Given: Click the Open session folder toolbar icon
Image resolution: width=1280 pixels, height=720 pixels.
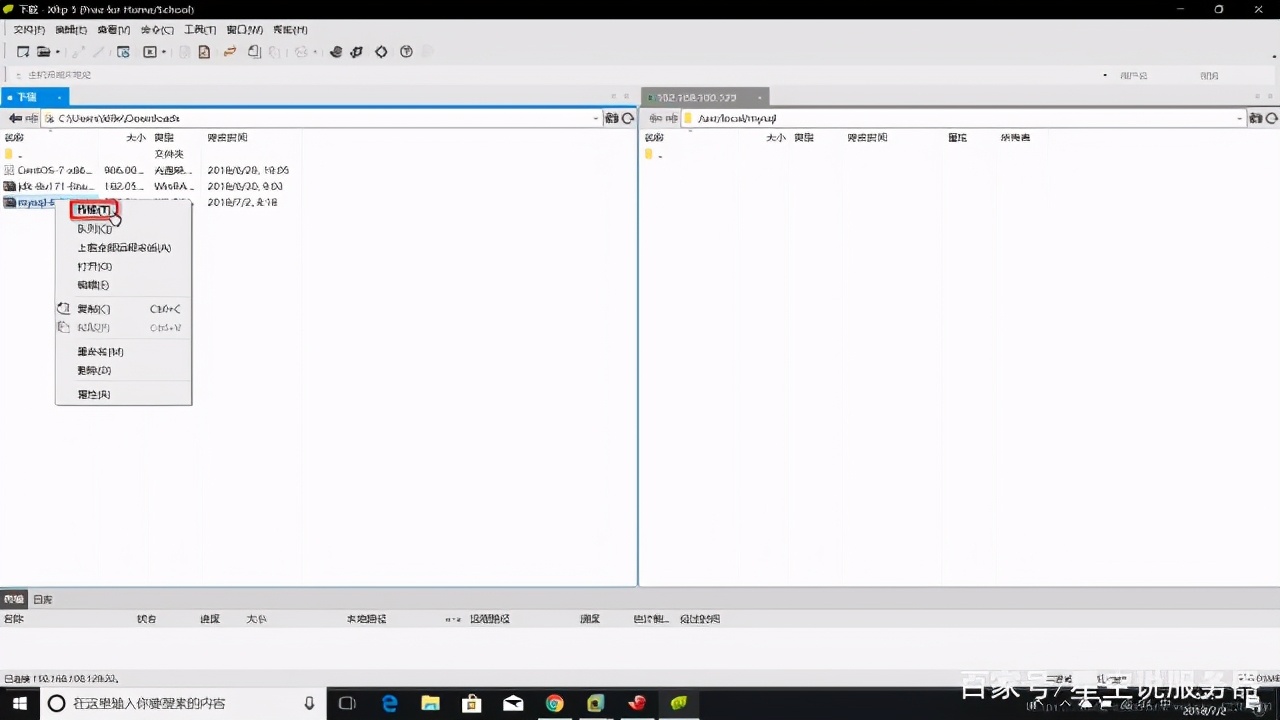Looking at the screenshot, I should 43,52.
